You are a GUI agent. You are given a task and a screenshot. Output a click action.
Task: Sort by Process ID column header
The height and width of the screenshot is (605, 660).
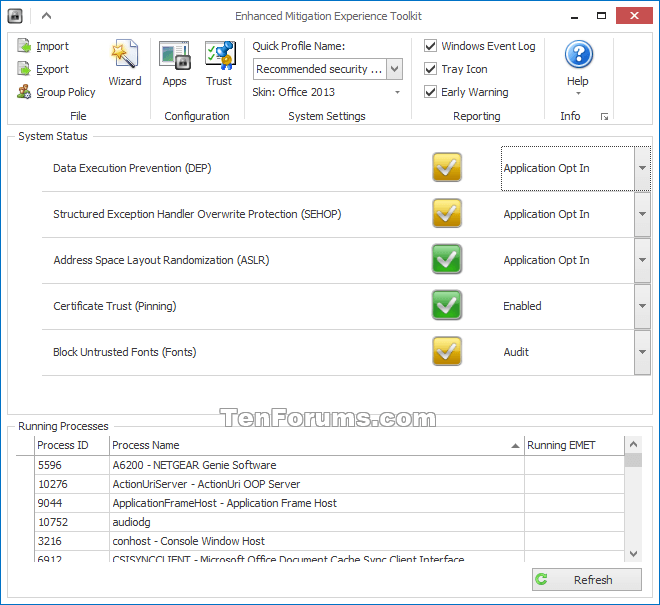click(72, 445)
